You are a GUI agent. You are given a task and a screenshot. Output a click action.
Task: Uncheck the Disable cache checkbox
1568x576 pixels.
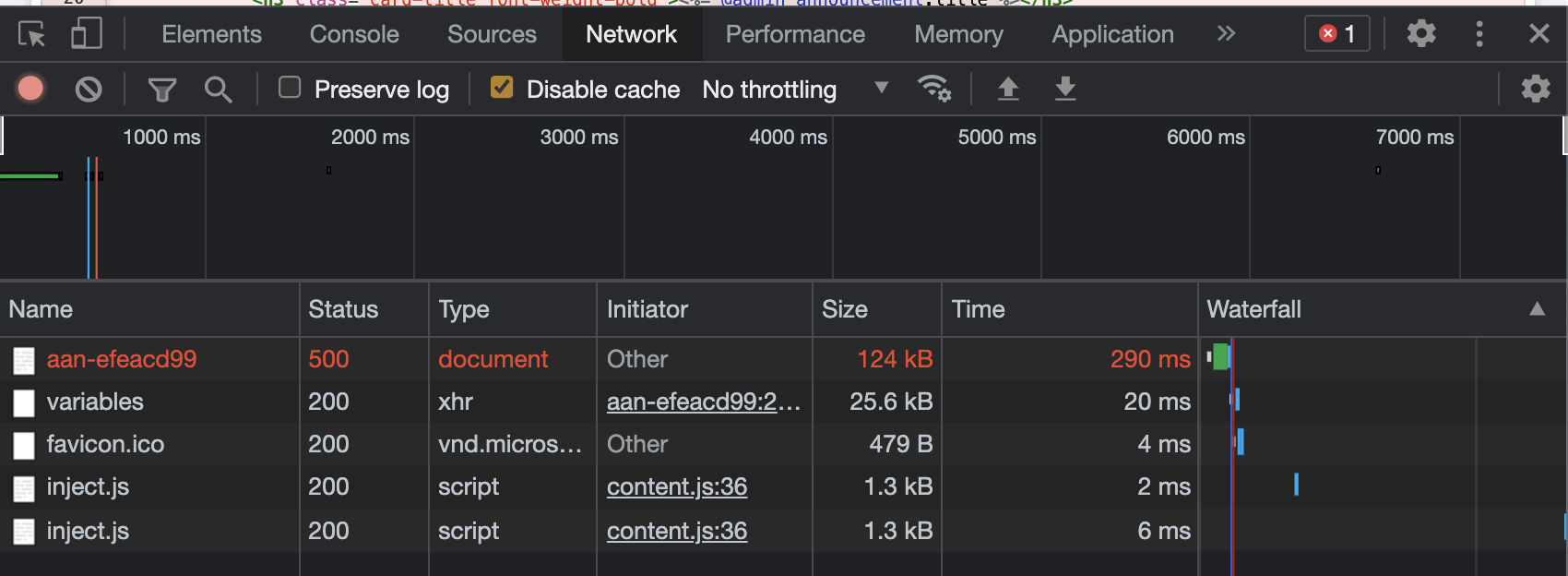click(502, 88)
